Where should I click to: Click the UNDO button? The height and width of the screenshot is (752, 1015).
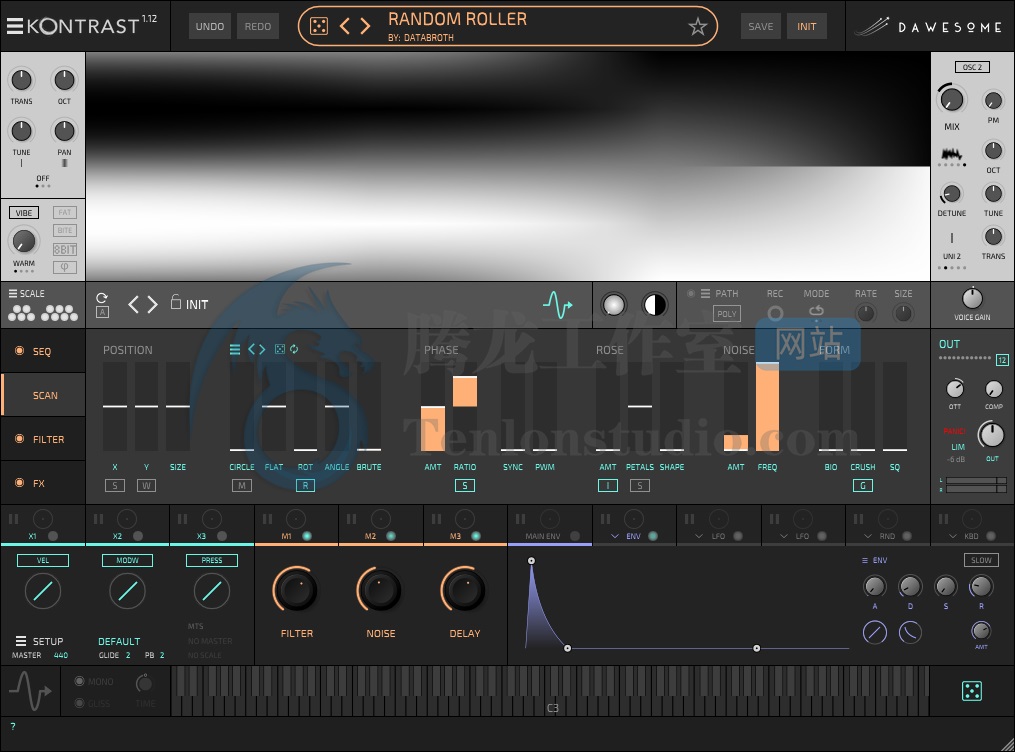point(210,26)
